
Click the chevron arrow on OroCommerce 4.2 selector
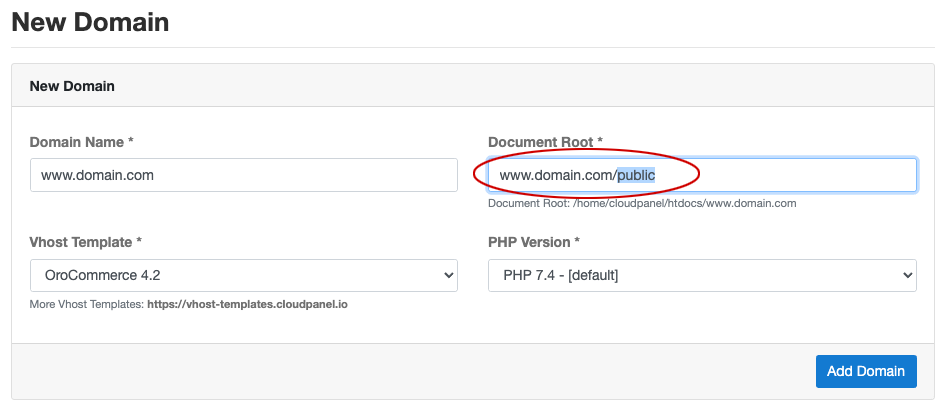(x=448, y=275)
